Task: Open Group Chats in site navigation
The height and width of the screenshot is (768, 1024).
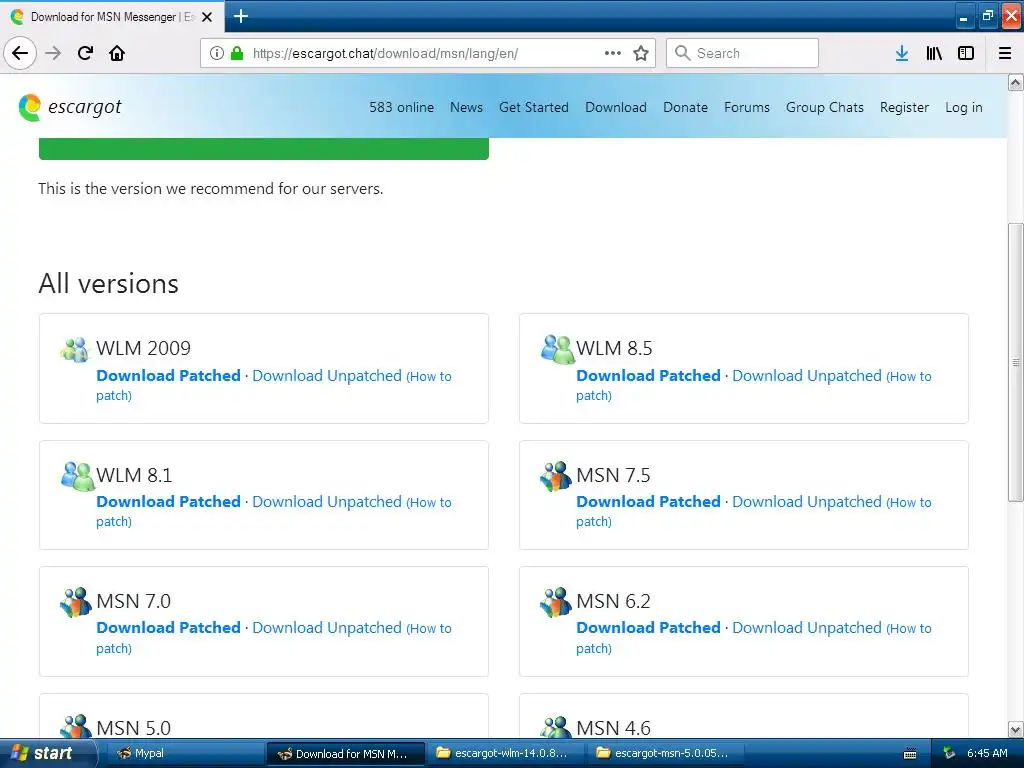Action: tap(825, 107)
